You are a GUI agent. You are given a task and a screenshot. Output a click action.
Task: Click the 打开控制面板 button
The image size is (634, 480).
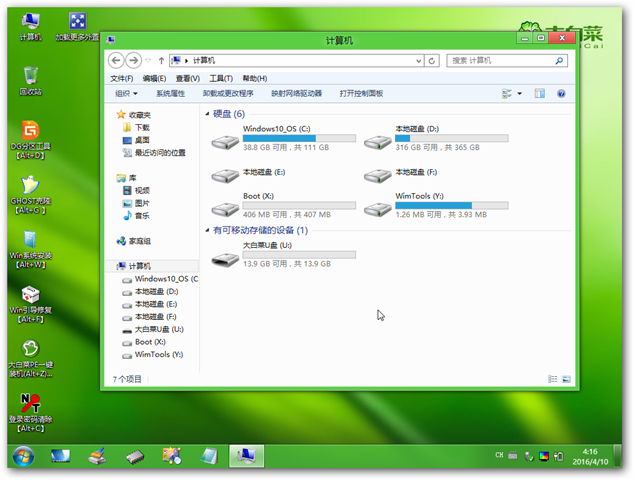(x=361, y=93)
